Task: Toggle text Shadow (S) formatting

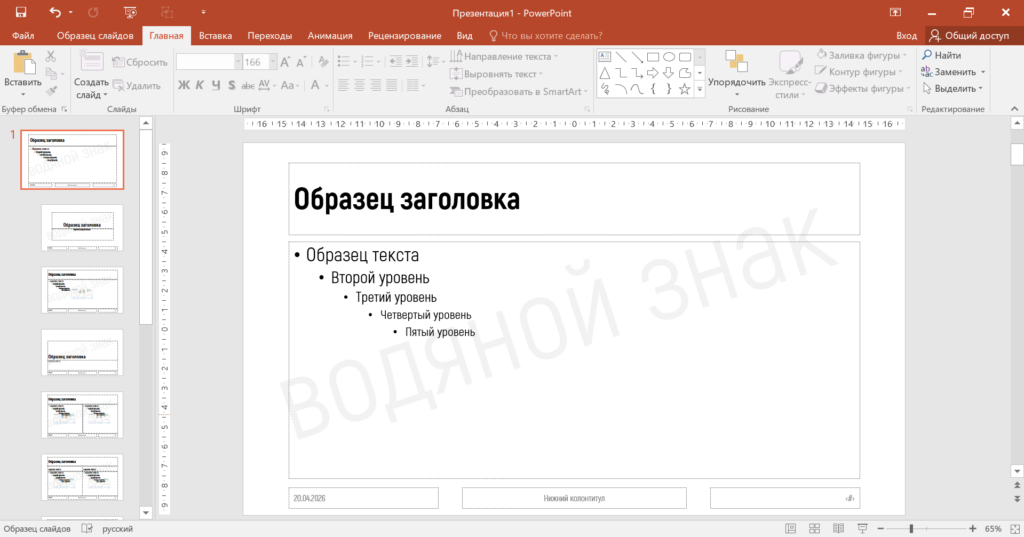Action: click(x=232, y=85)
